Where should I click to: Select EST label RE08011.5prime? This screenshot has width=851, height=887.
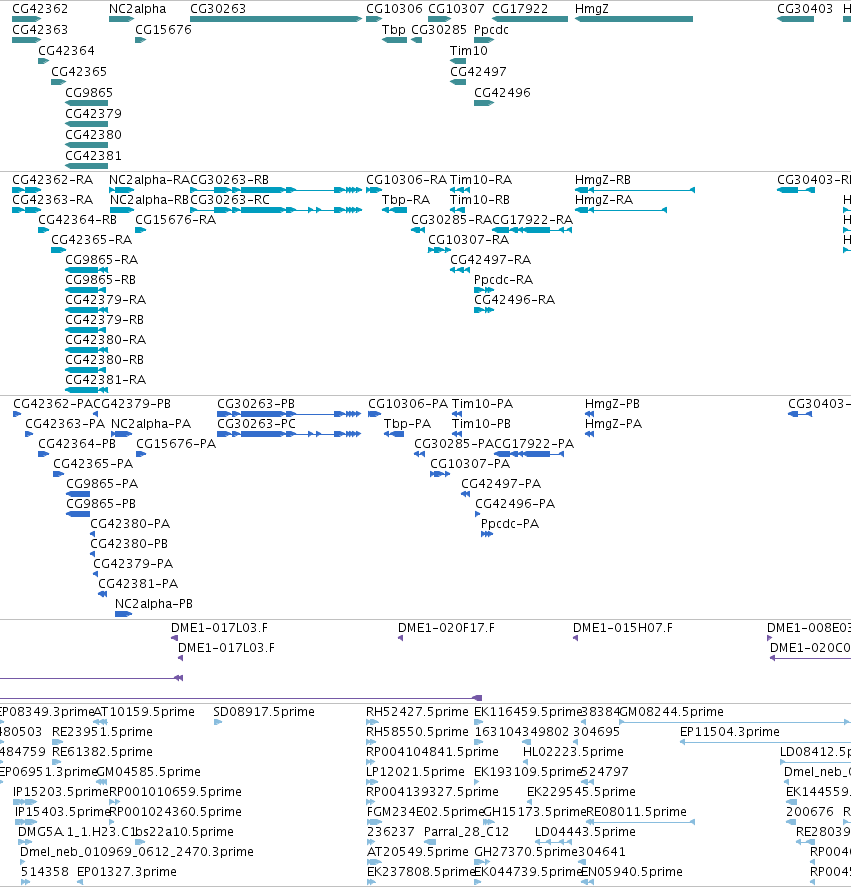pyautogui.click(x=636, y=812)
